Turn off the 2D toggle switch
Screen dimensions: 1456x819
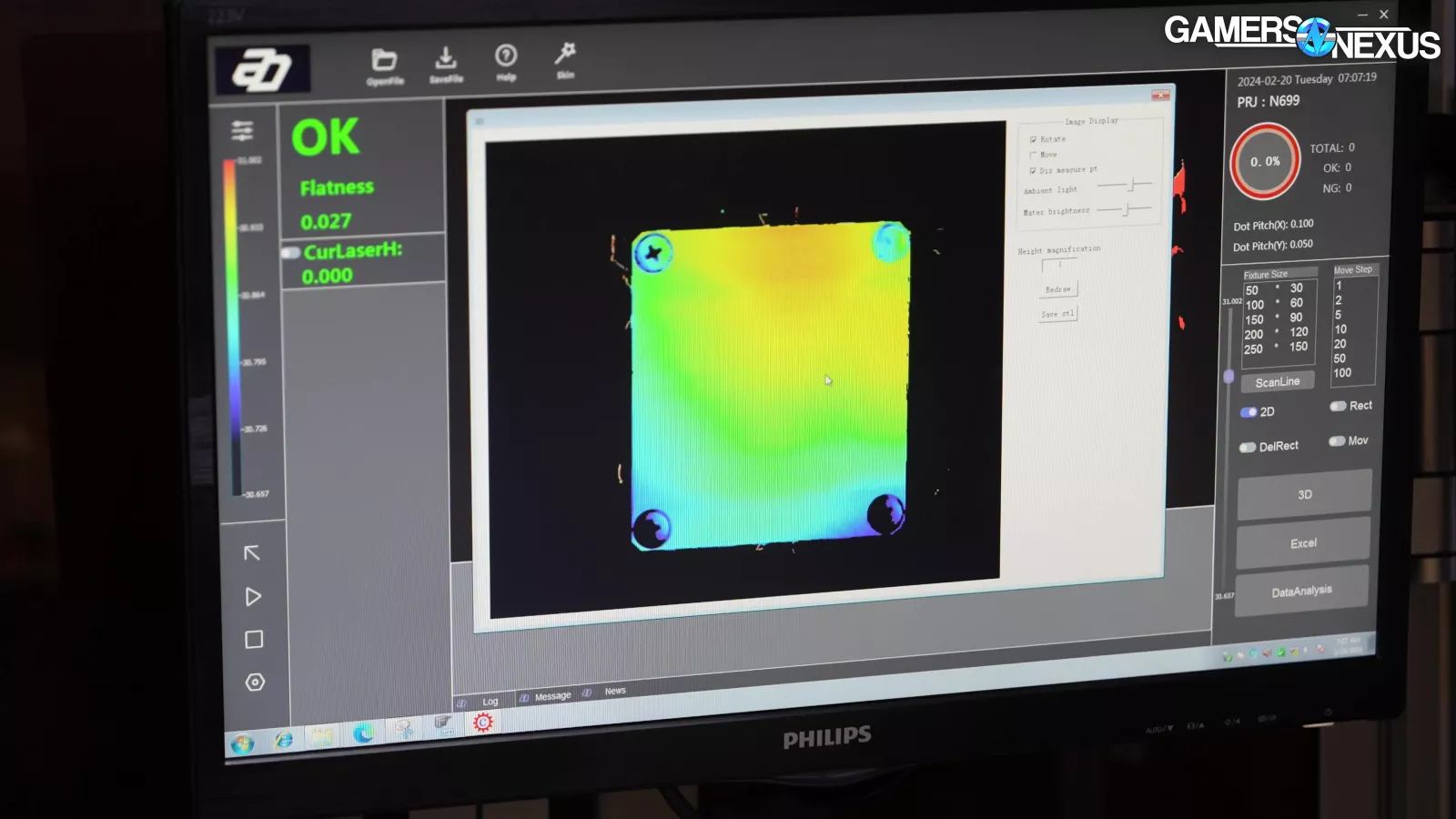[1249, 412]
